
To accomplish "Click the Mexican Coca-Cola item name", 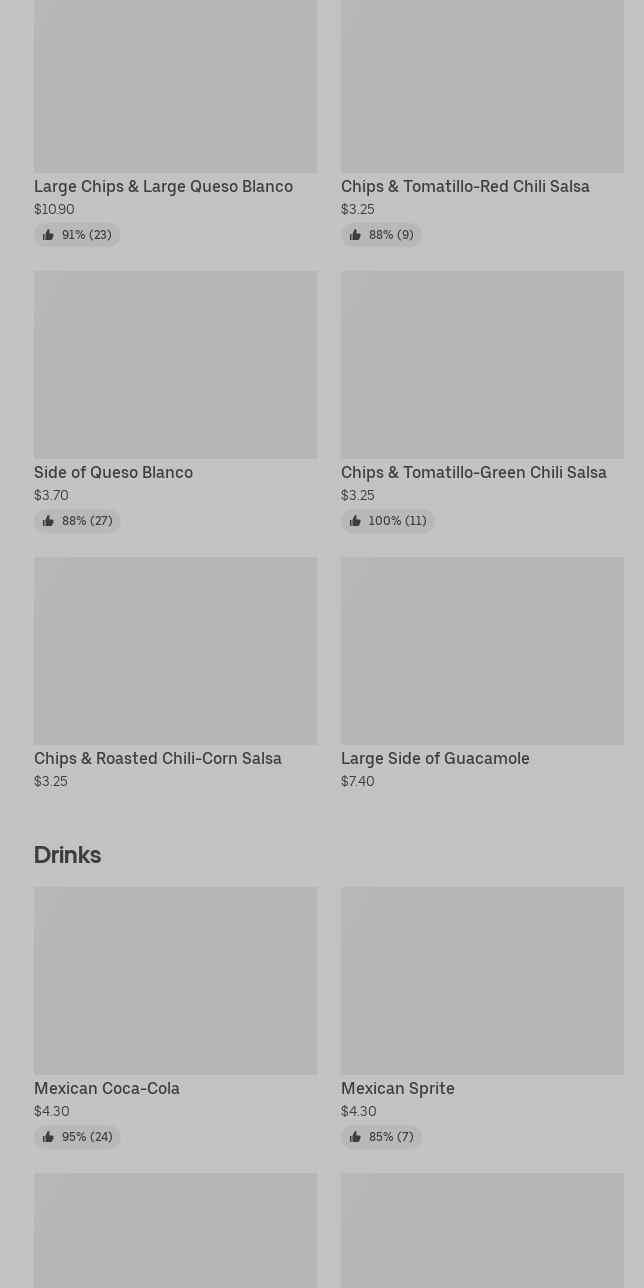I will (107, 1089).
